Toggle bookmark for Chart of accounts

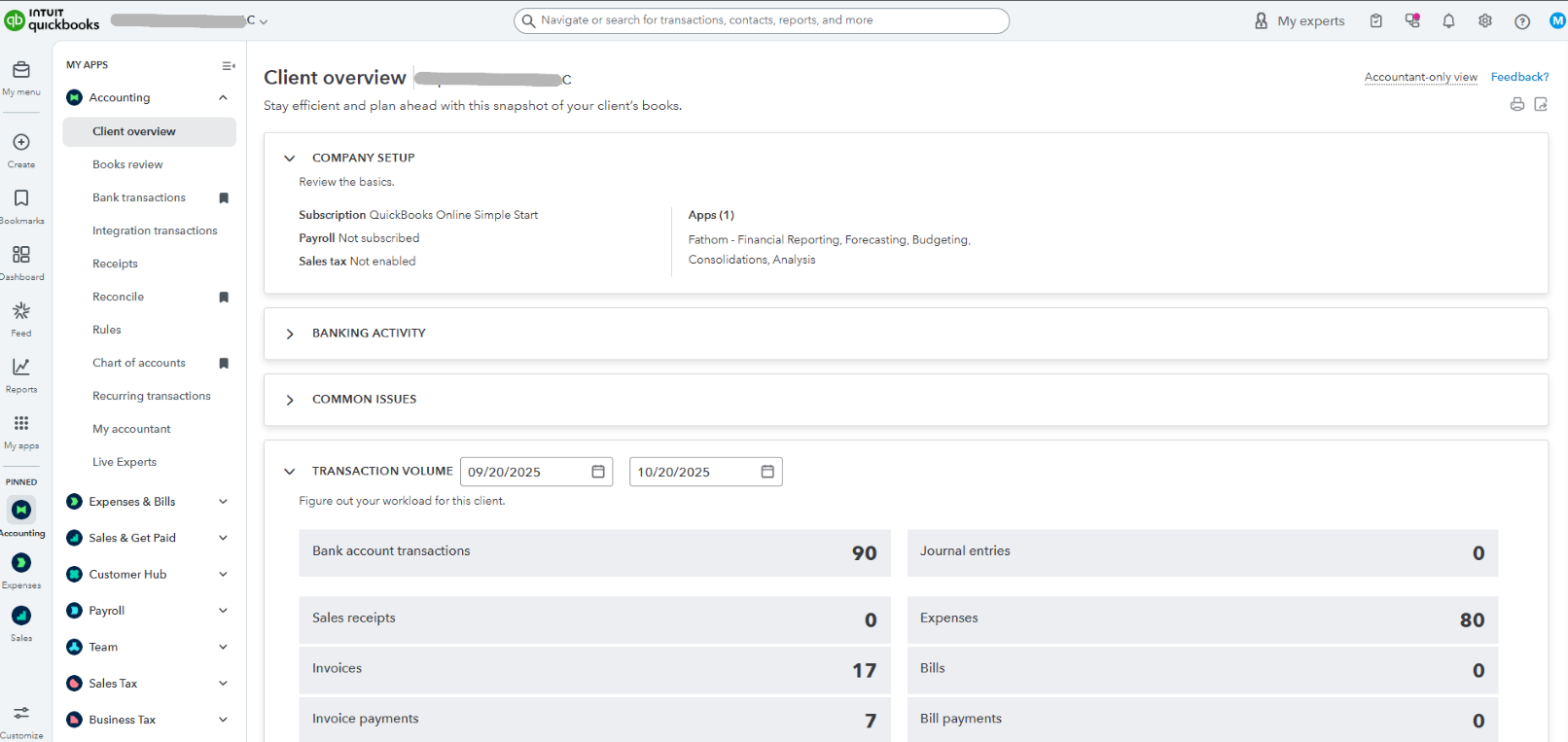point(224,364)
